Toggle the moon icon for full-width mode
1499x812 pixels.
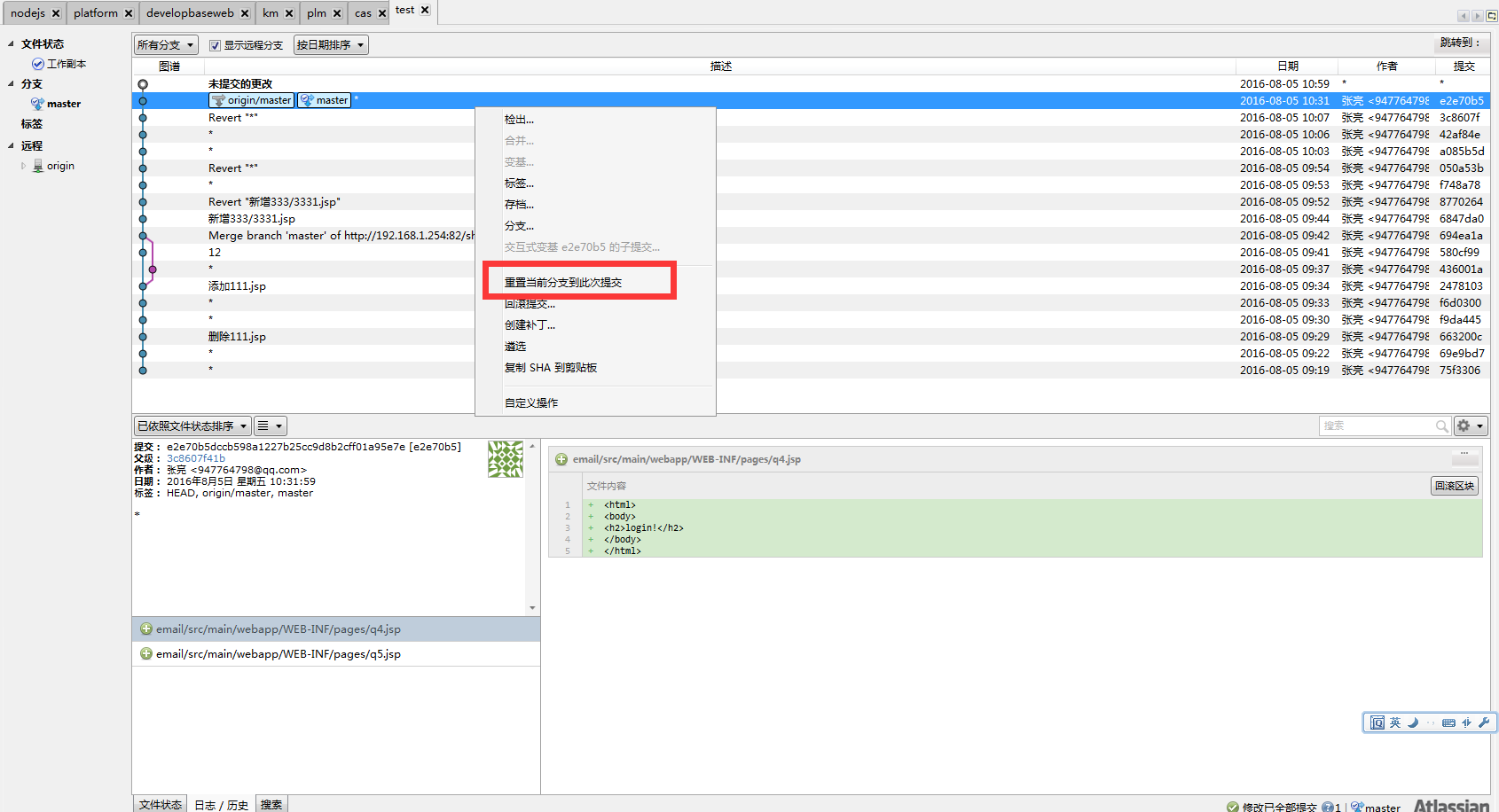click(1412, 722)
